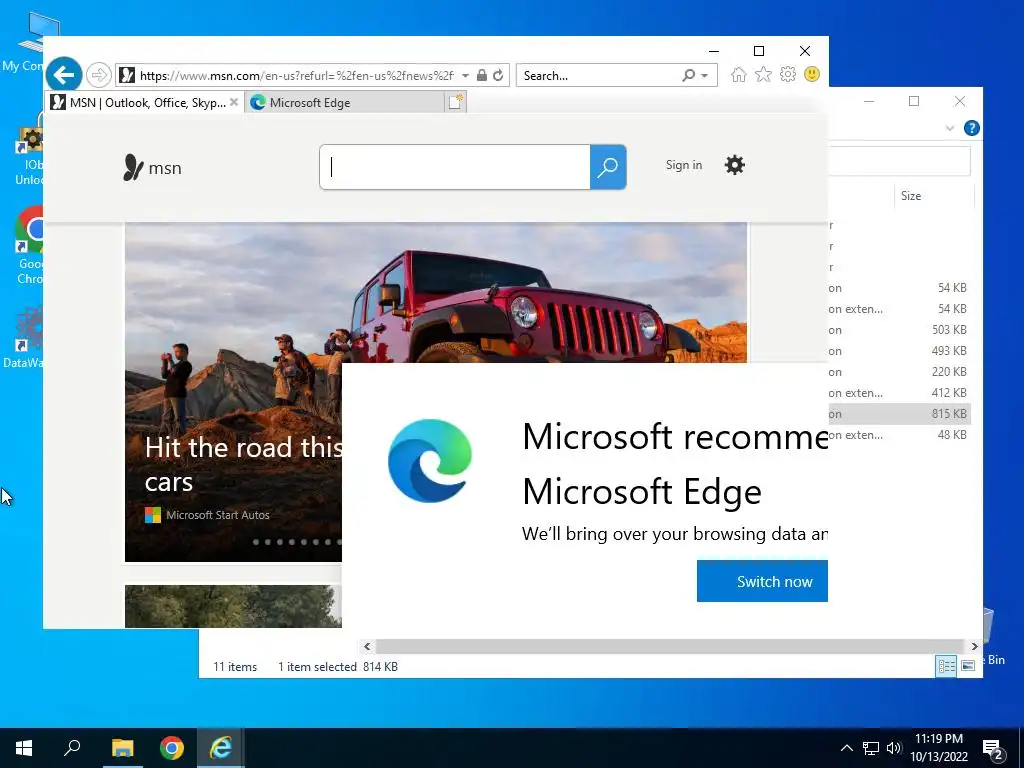The width and height of the screenshot is (1024, 768).
Task: Click the address bar URL field
Action: click(x=296, y=75)
